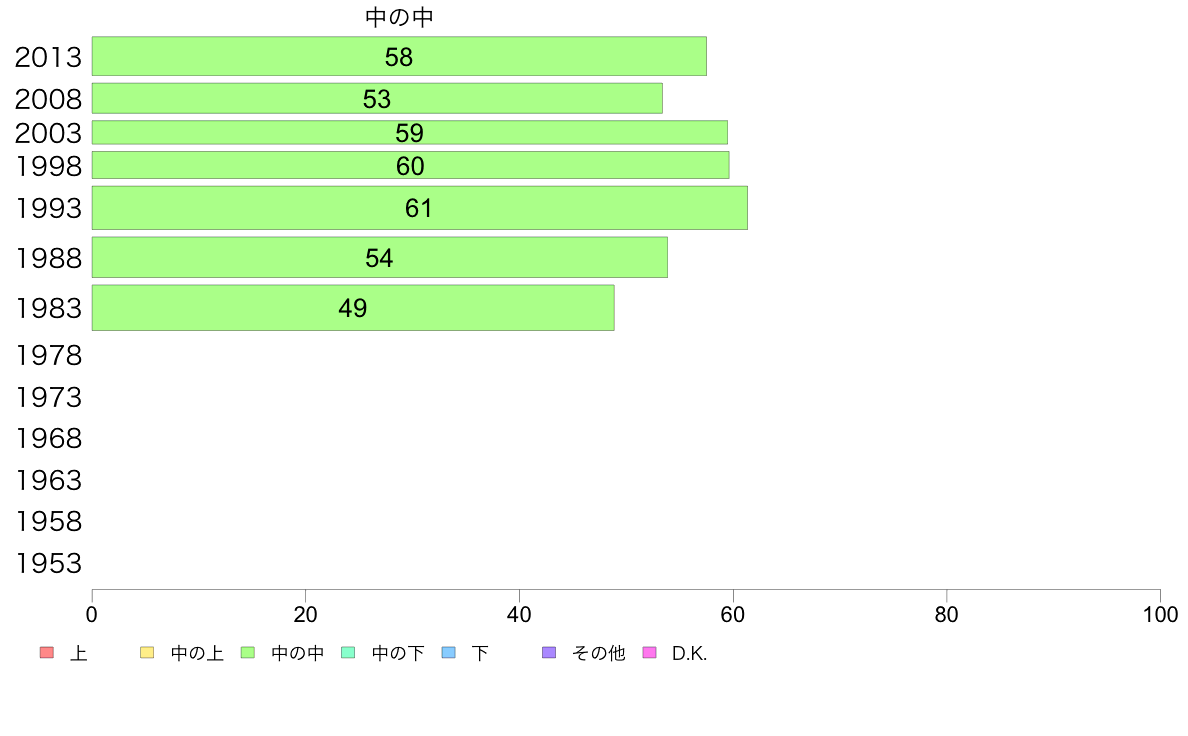The image size is (1188, 736).
Task: Select the 1953 year label
Action: tap(48, 563)
